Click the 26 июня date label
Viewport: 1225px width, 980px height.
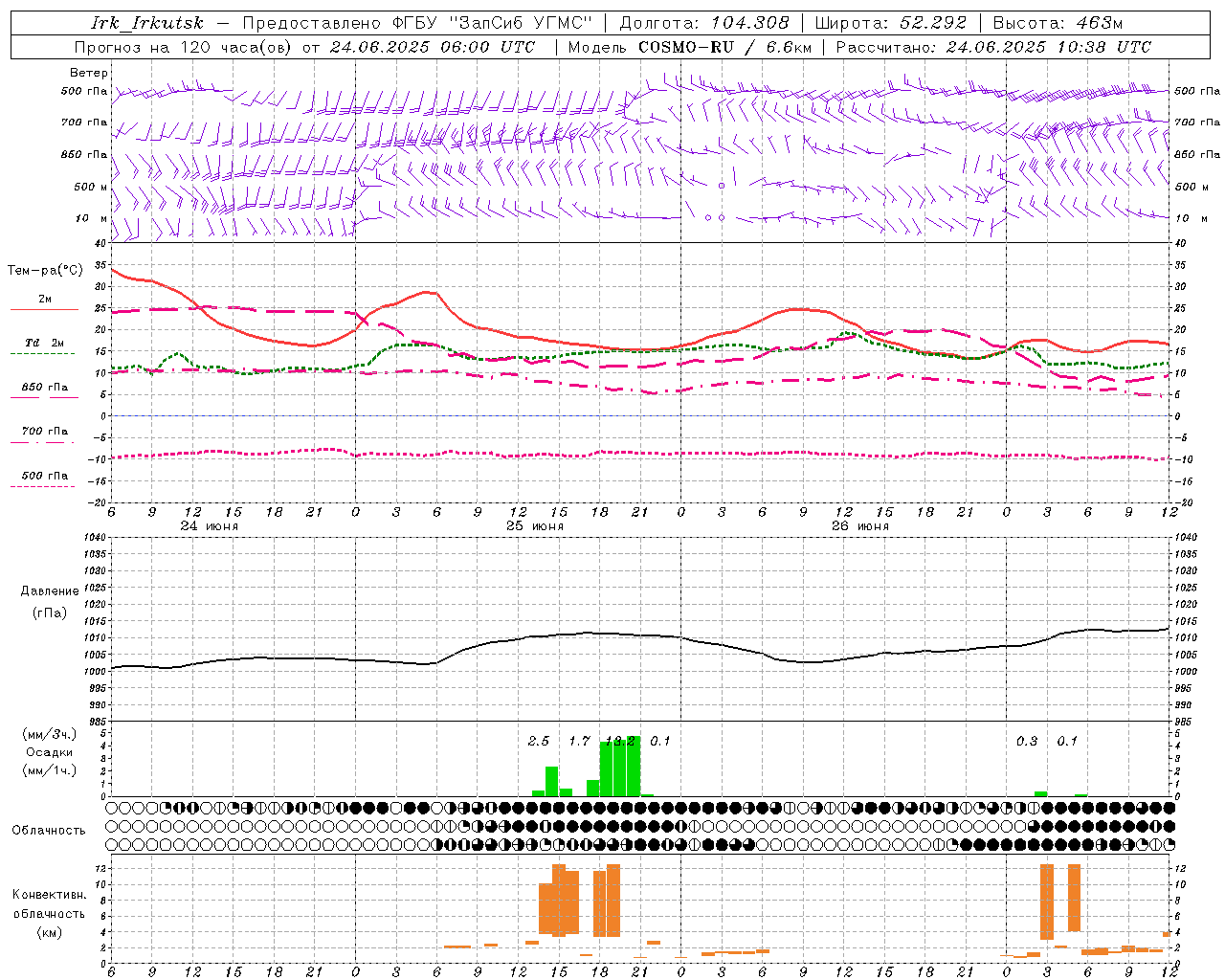tap(860, 526)
